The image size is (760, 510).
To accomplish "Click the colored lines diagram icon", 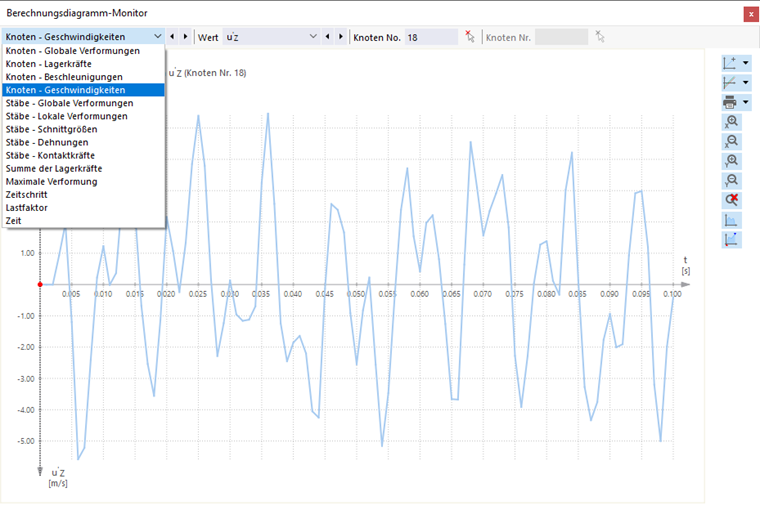I will (730, 83).
